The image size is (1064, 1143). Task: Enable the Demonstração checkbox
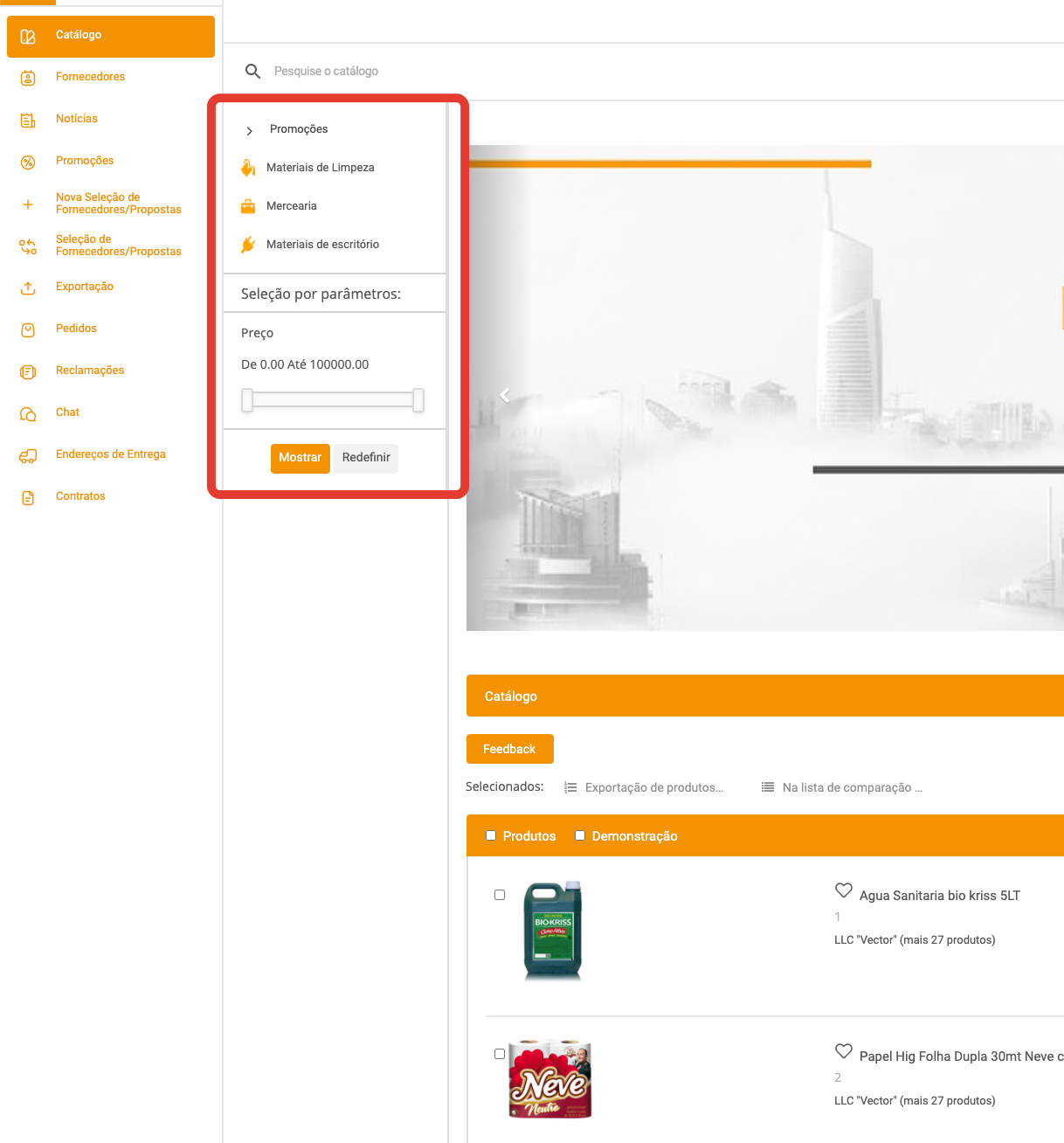tap(580, 835)
